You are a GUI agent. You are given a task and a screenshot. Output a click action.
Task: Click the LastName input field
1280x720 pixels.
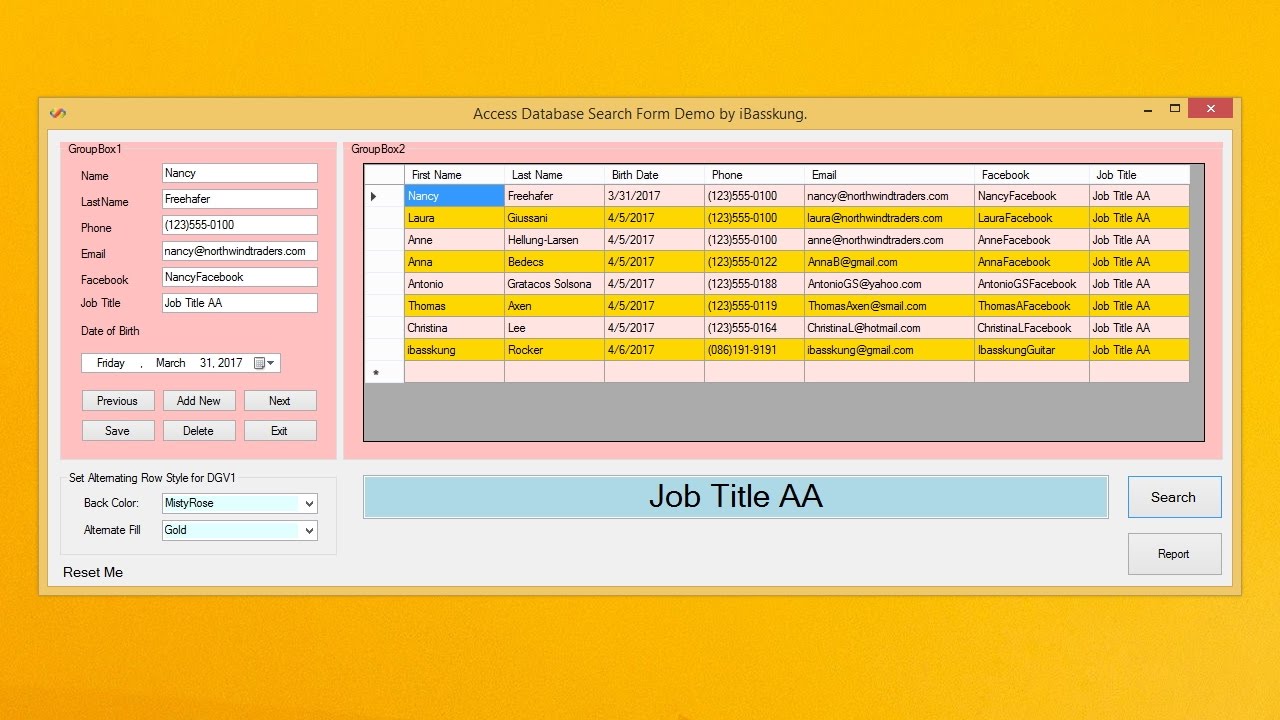click(x=240, y=199)
